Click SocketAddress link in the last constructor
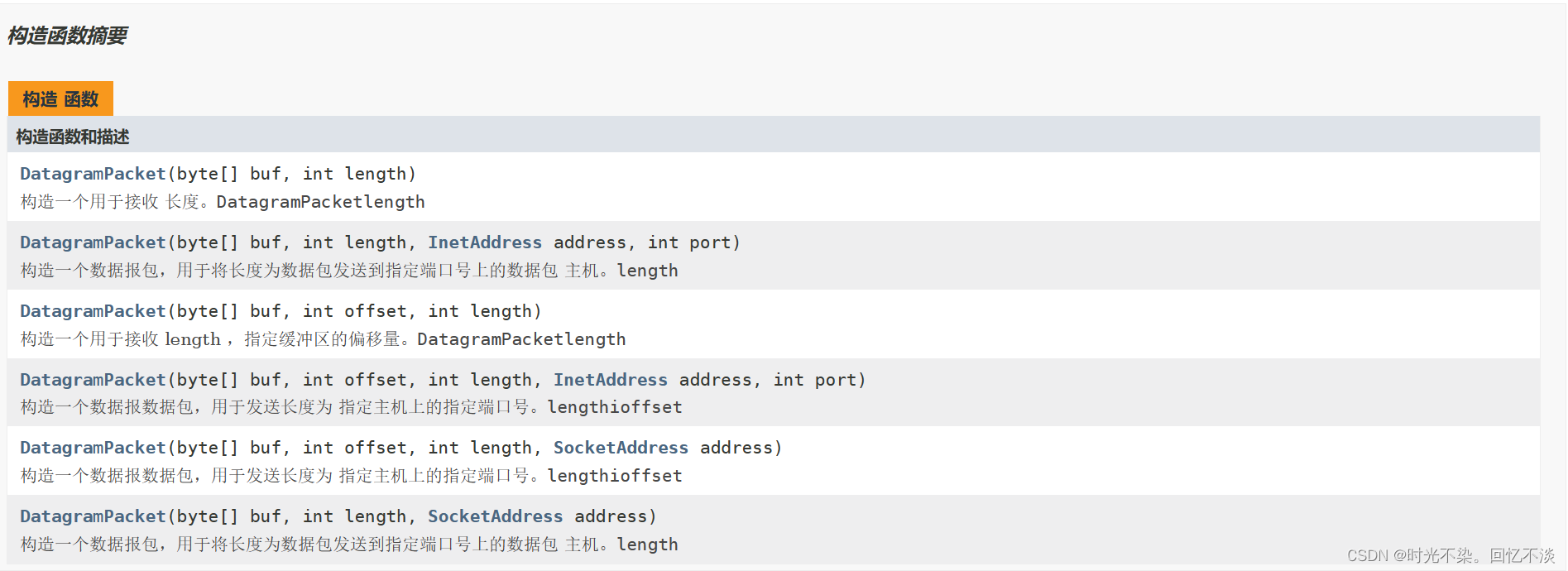Image resolution: width=1568 pixels, height=571 pixels. click(496, 516)
